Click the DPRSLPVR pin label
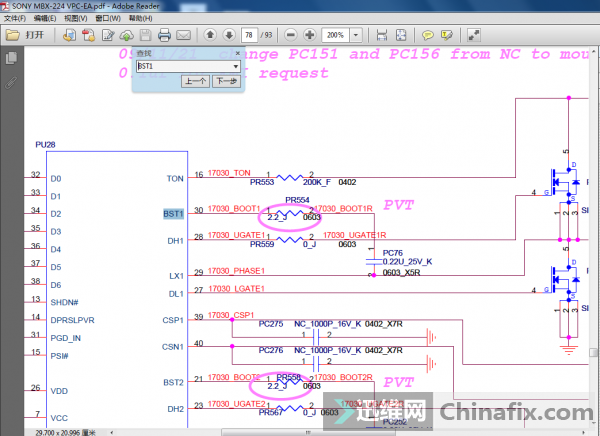600x436 pixels. (x=72, y=320)
